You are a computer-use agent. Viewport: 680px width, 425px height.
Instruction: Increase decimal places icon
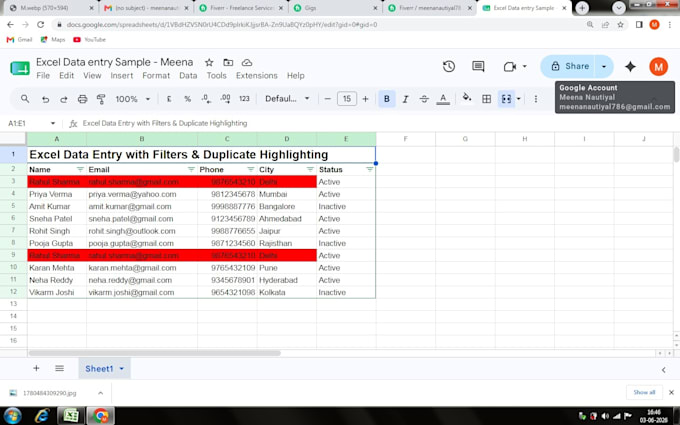(225, 99)
